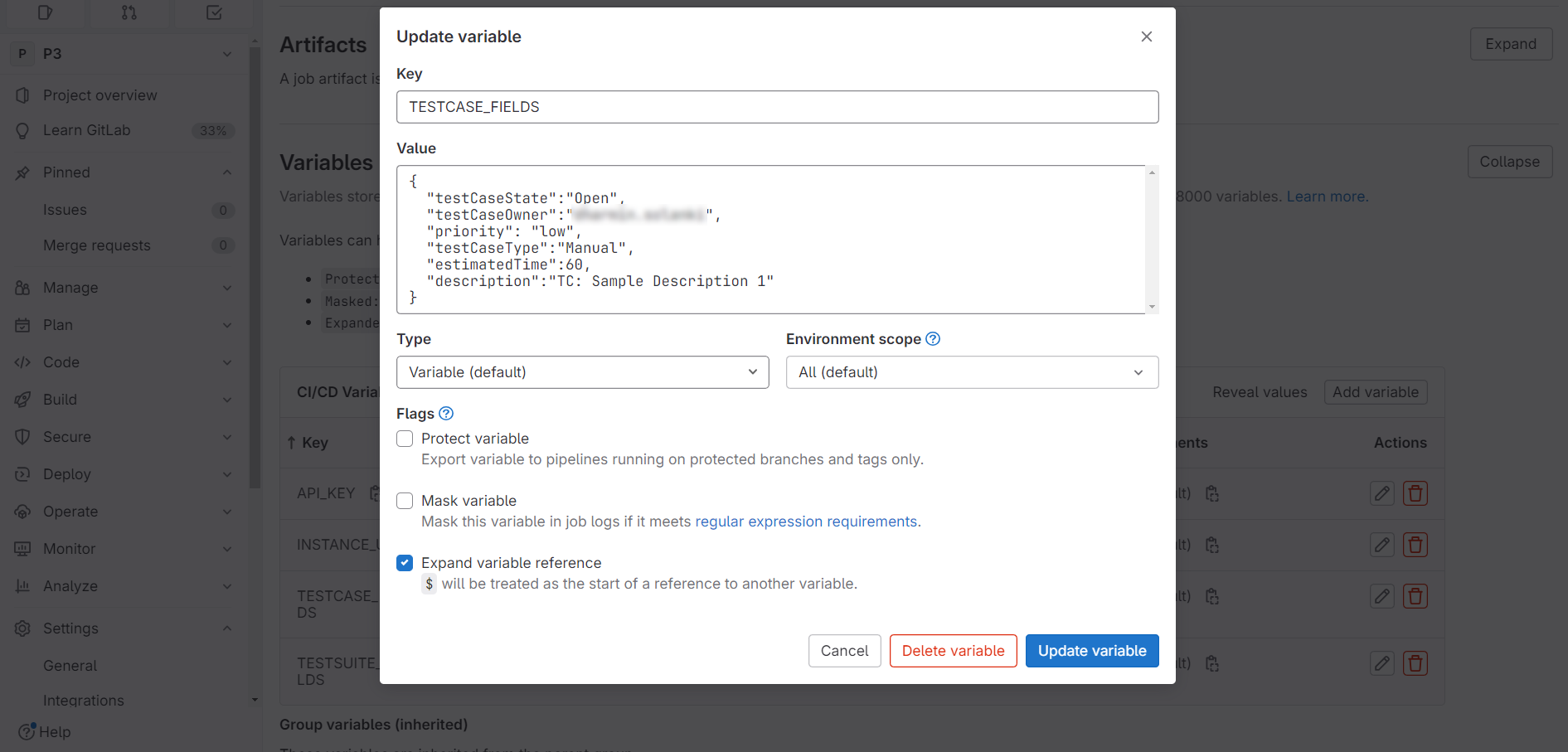The image size is (1568, 752).
Task: Click the Flags help question-mark icon
Action: (x=446, y=414)
